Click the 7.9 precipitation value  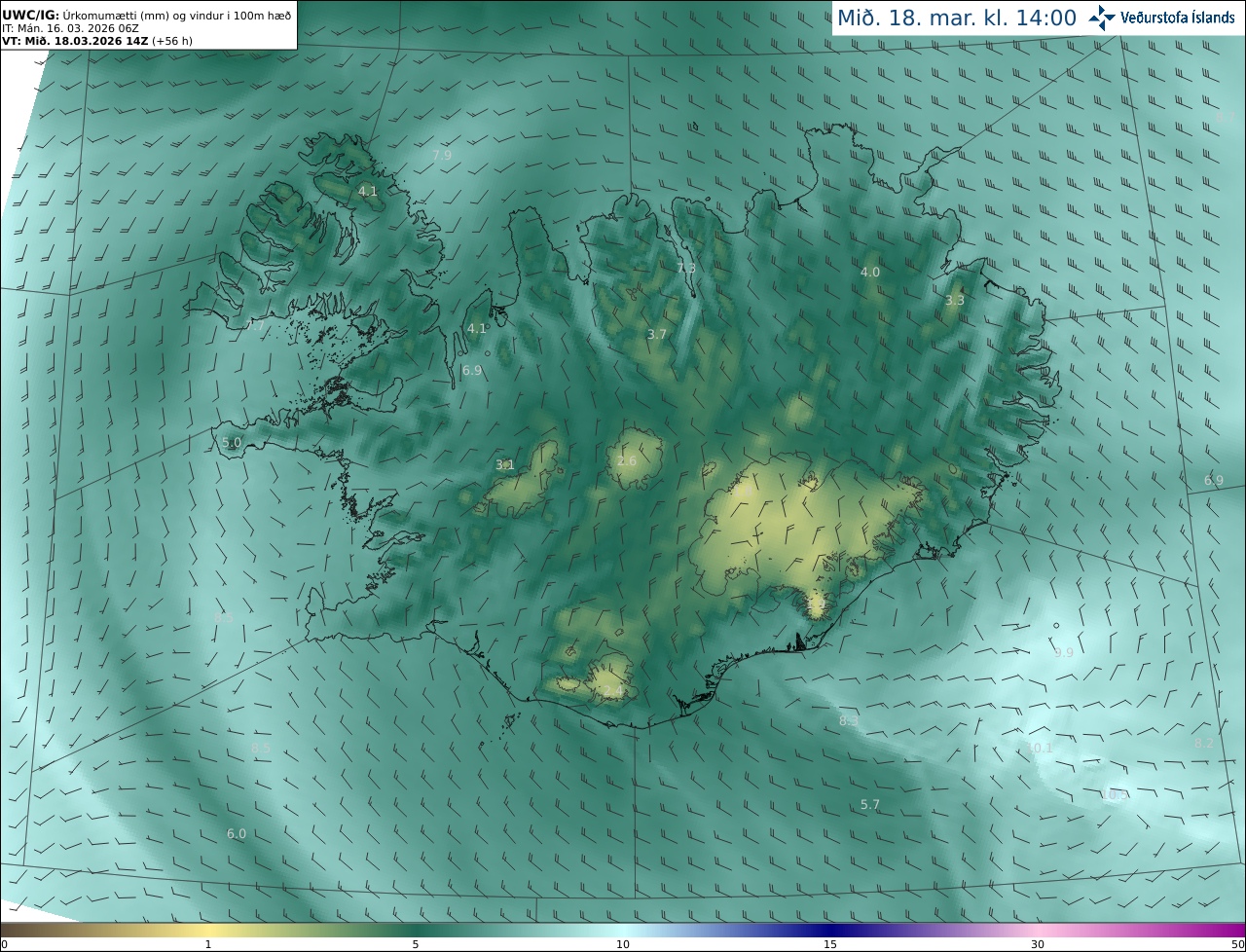tap(442, 155)
